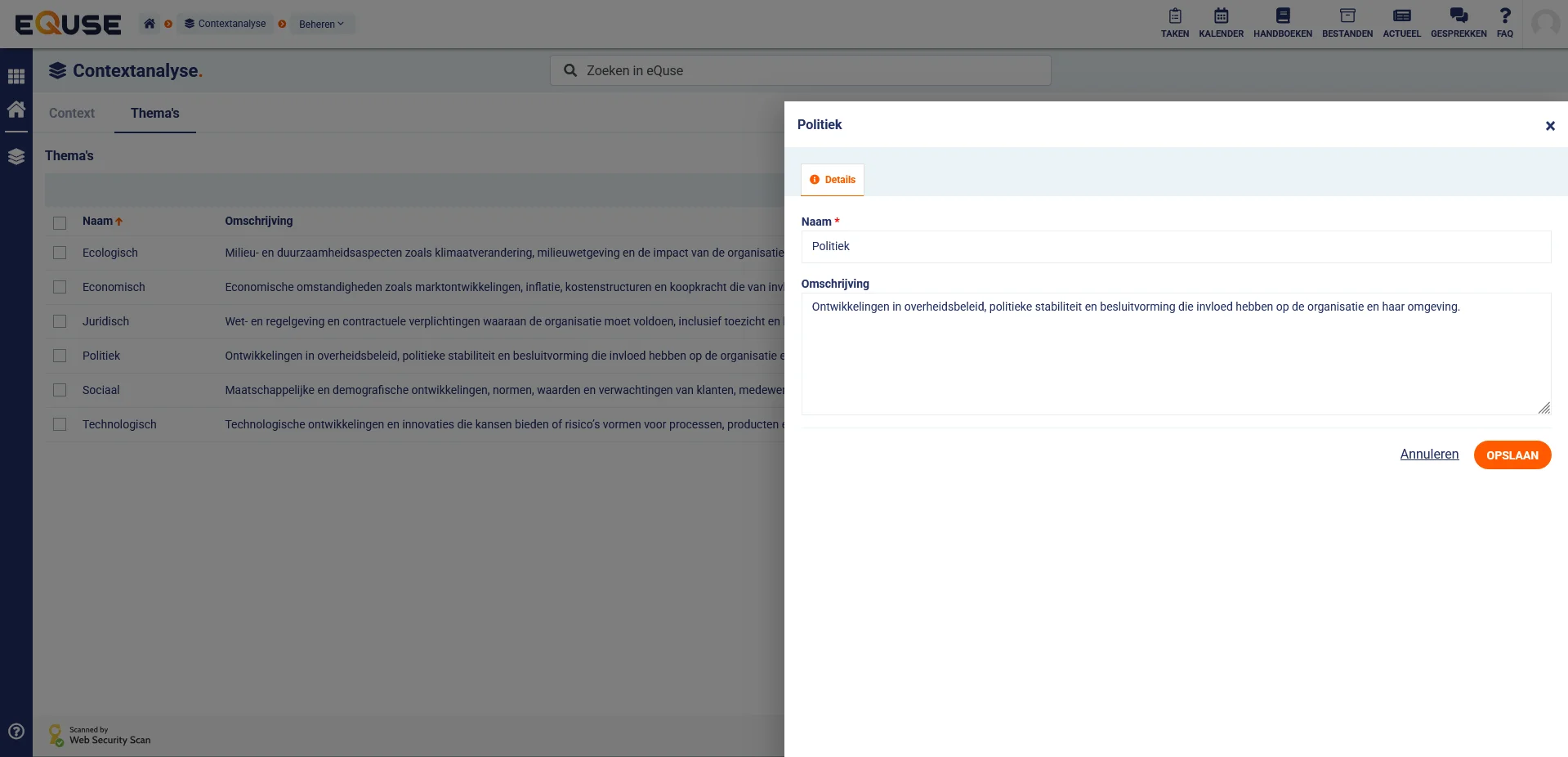Click the home icon in breadcrumb
This screenshot has width=1568, height=757.
pos(150,24)
